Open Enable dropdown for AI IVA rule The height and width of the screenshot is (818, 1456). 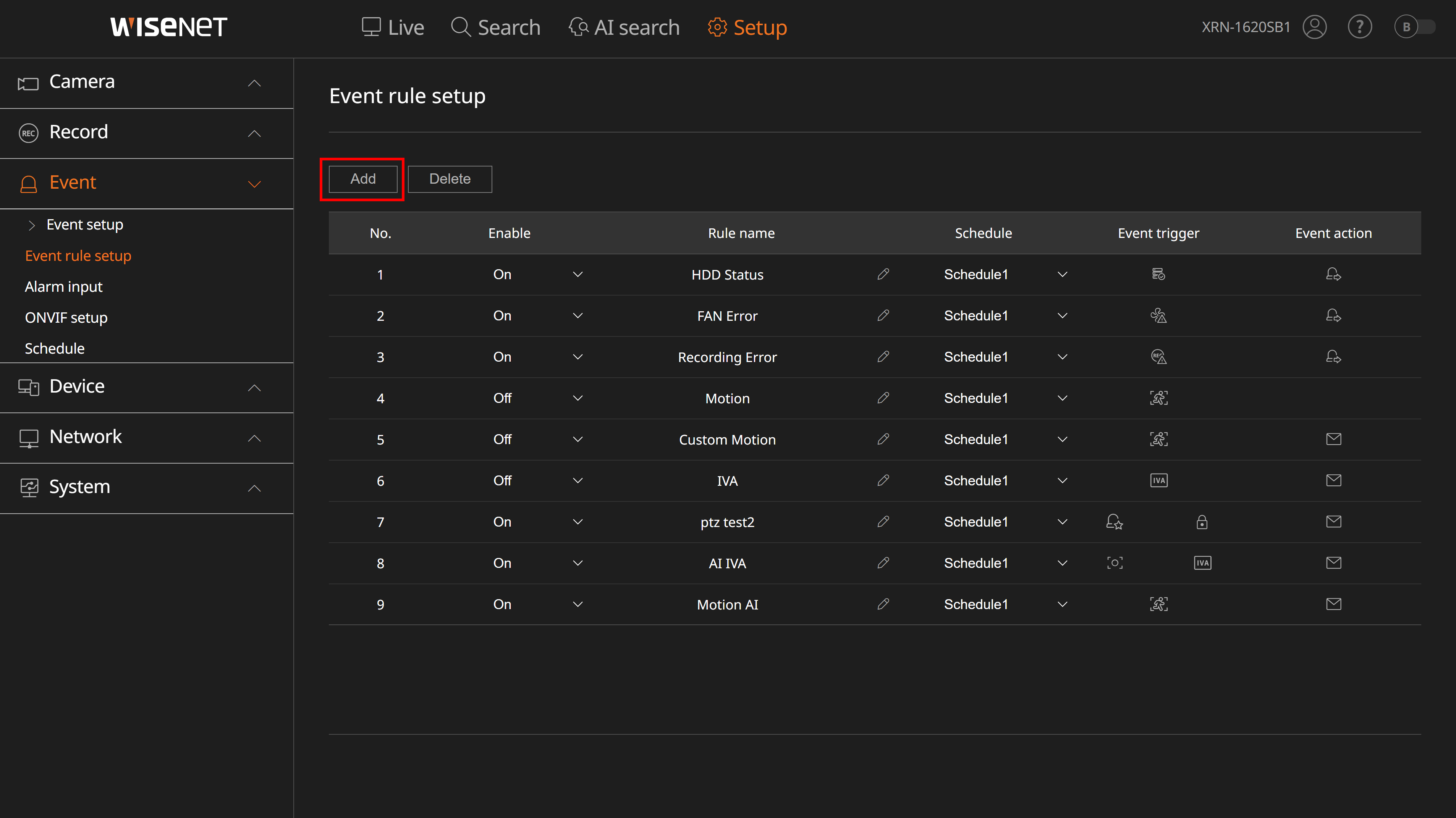click(578, 563)
